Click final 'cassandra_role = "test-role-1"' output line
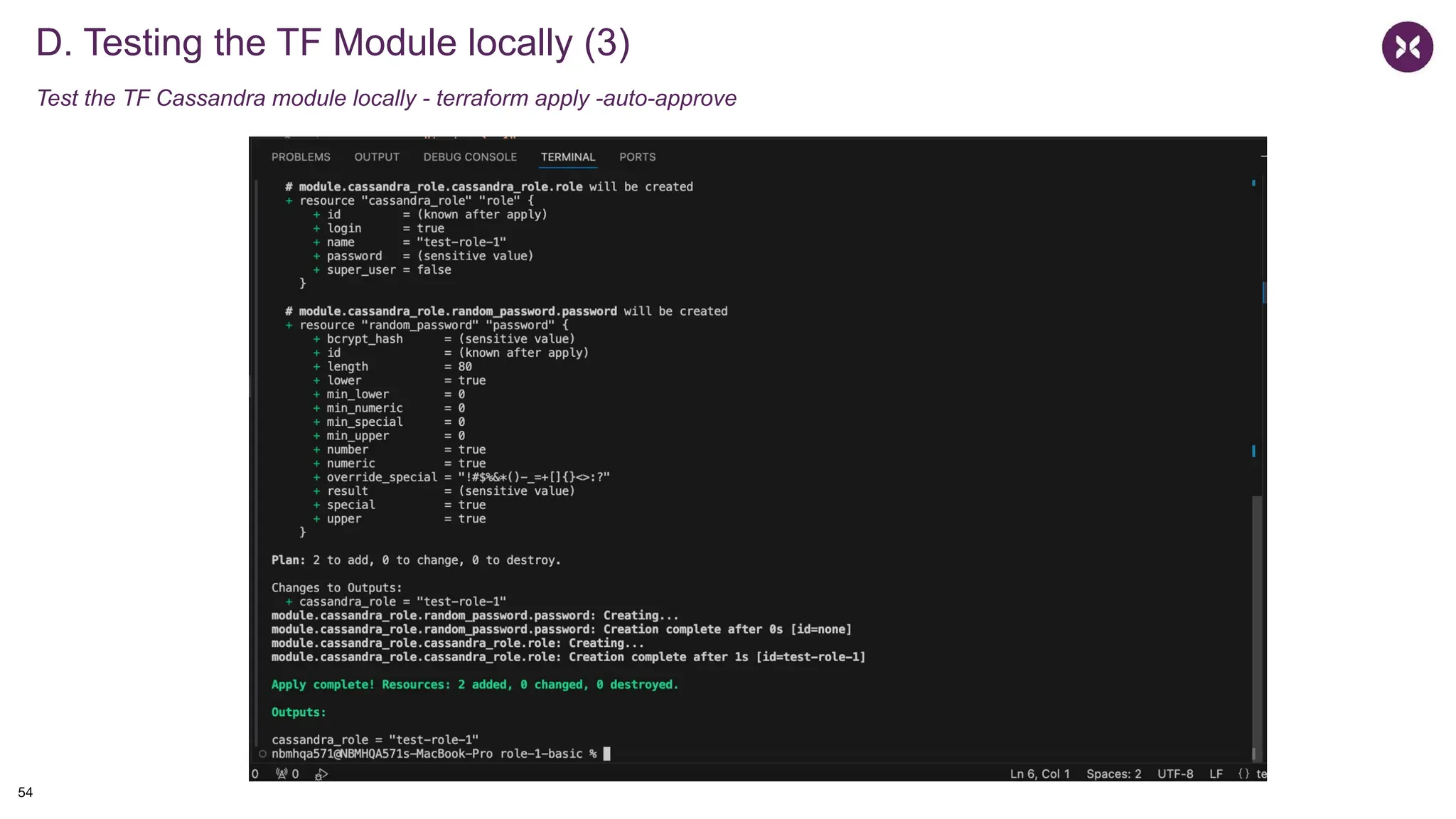Image resolution: width=1456 pixels, height=819 pixels. (375, 740)
